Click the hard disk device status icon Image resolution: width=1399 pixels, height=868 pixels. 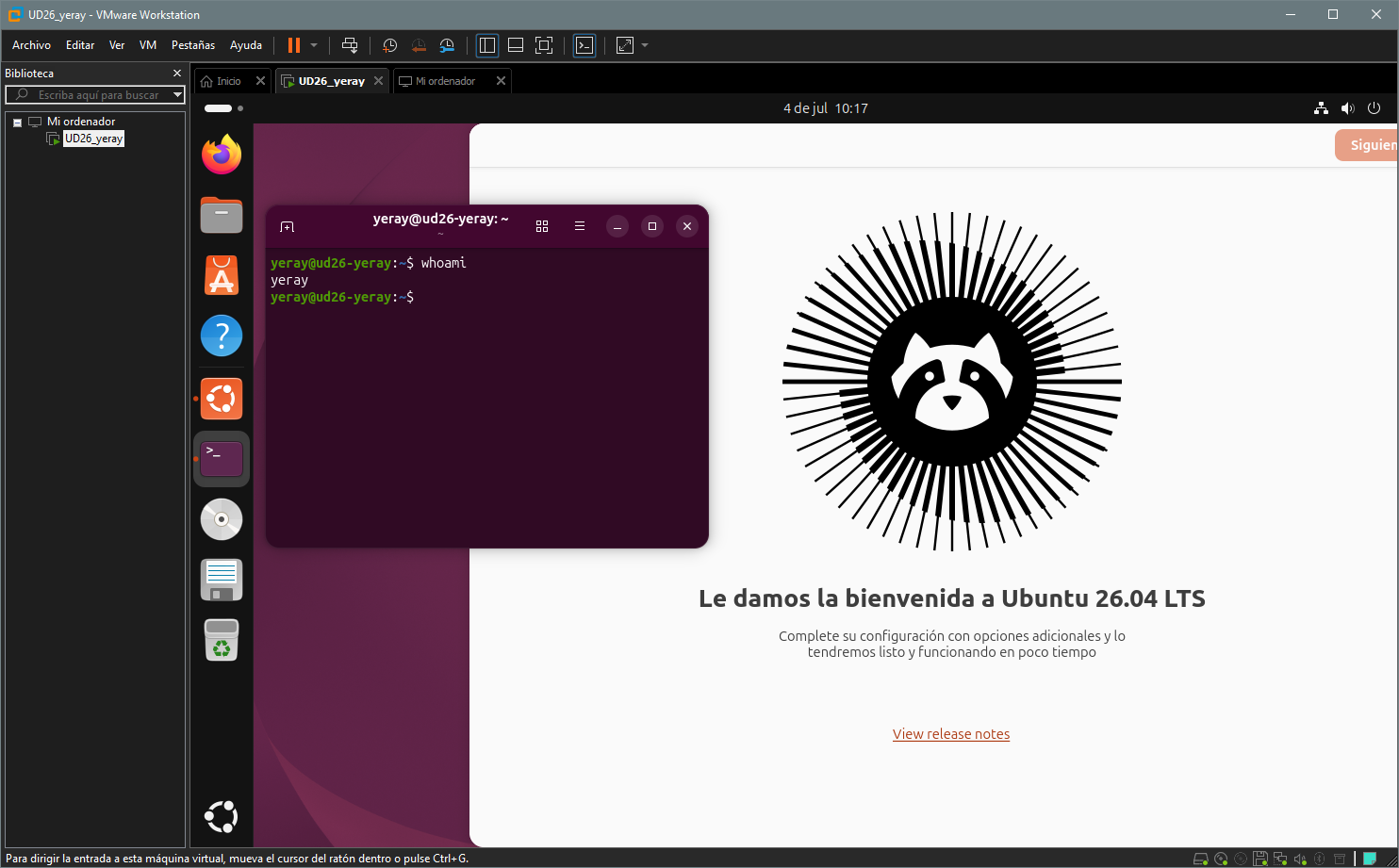pos(1201,859)
